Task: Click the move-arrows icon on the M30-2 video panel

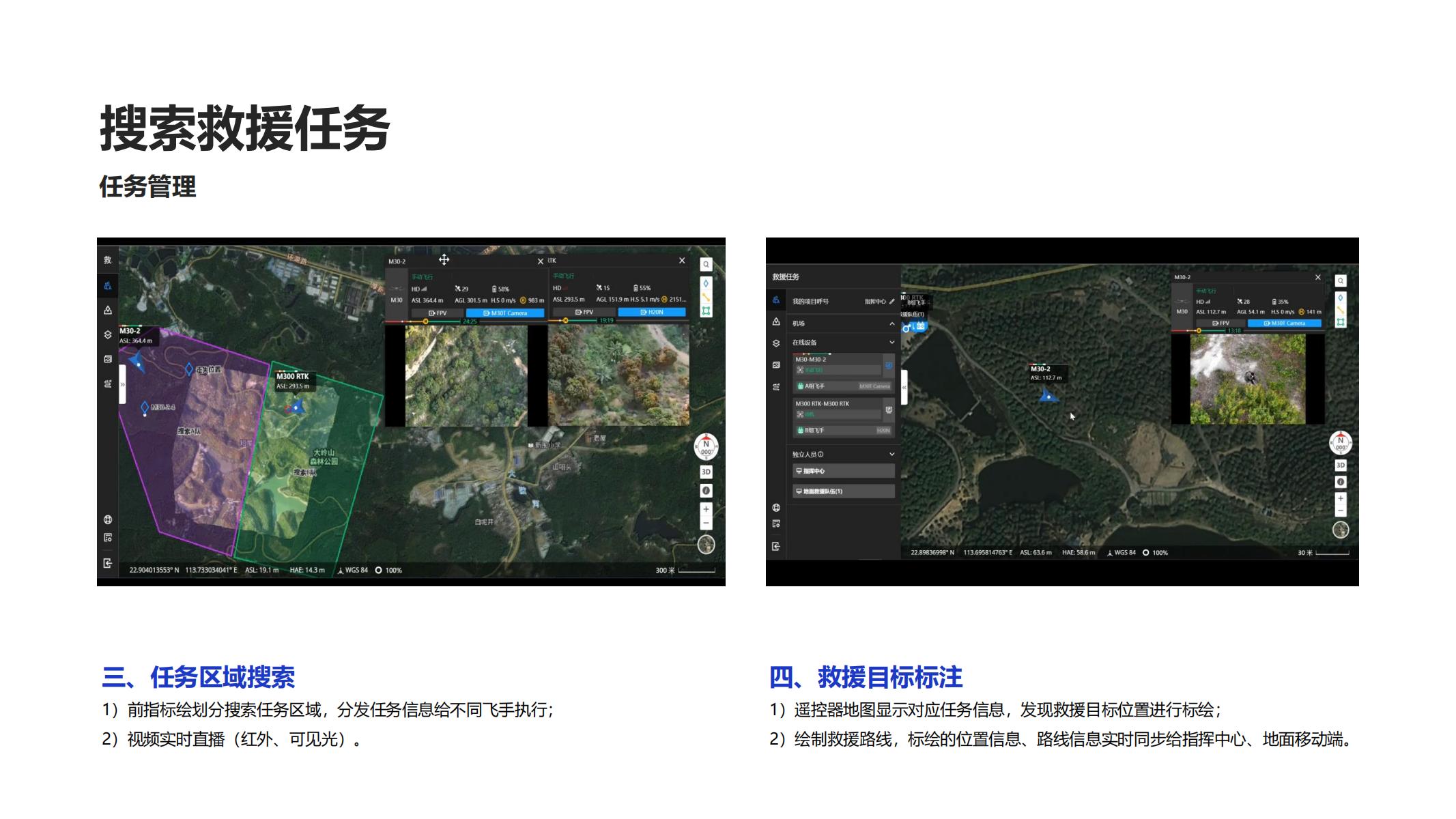Action: 444,260
